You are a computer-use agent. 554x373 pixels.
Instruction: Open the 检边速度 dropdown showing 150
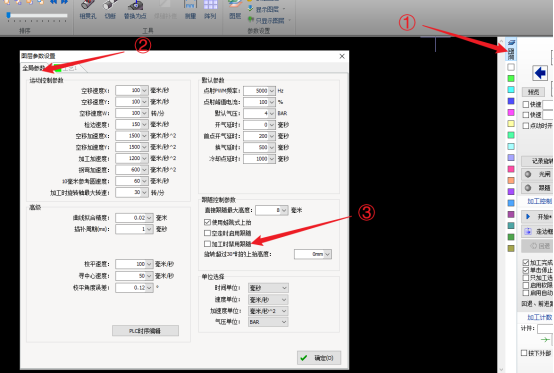(x=145, y=124)
